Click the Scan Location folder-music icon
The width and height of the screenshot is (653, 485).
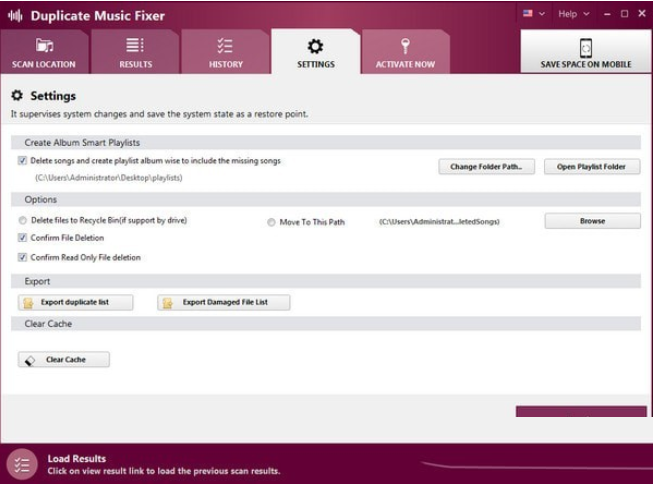[x=44, y=45]
